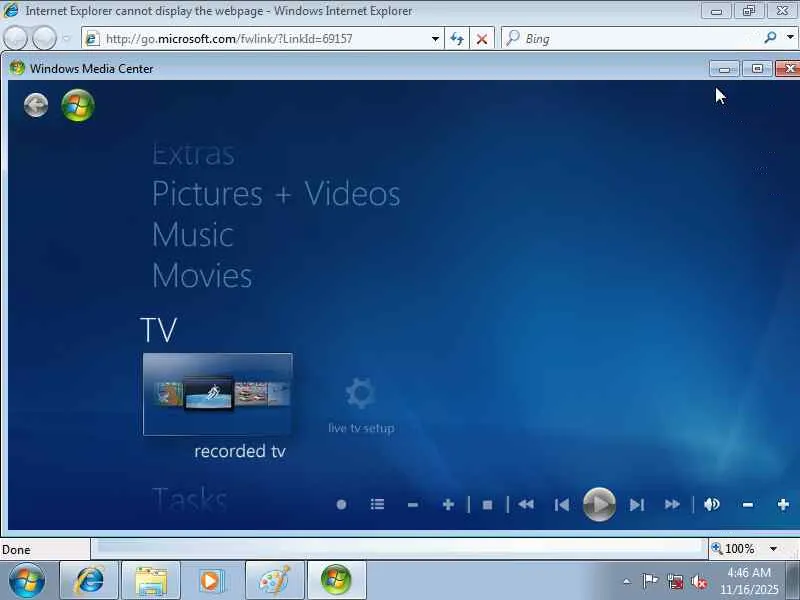
Task: Skip back with previous track button
Action: 562,505
